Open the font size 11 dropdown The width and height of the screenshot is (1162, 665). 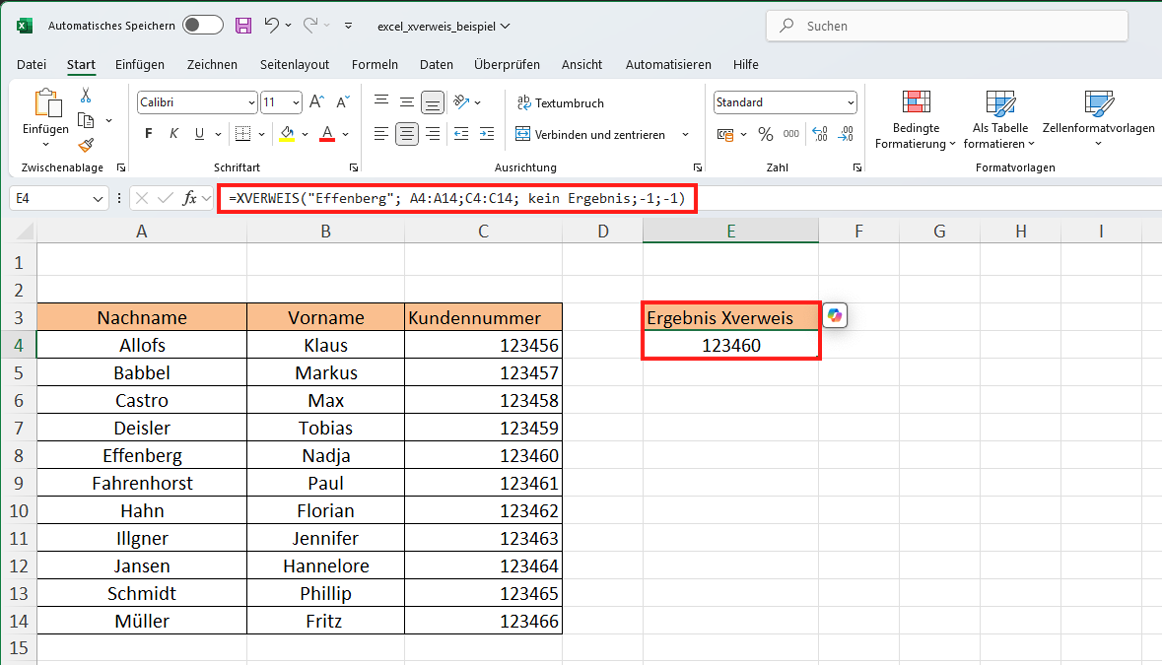coord(296,102)
